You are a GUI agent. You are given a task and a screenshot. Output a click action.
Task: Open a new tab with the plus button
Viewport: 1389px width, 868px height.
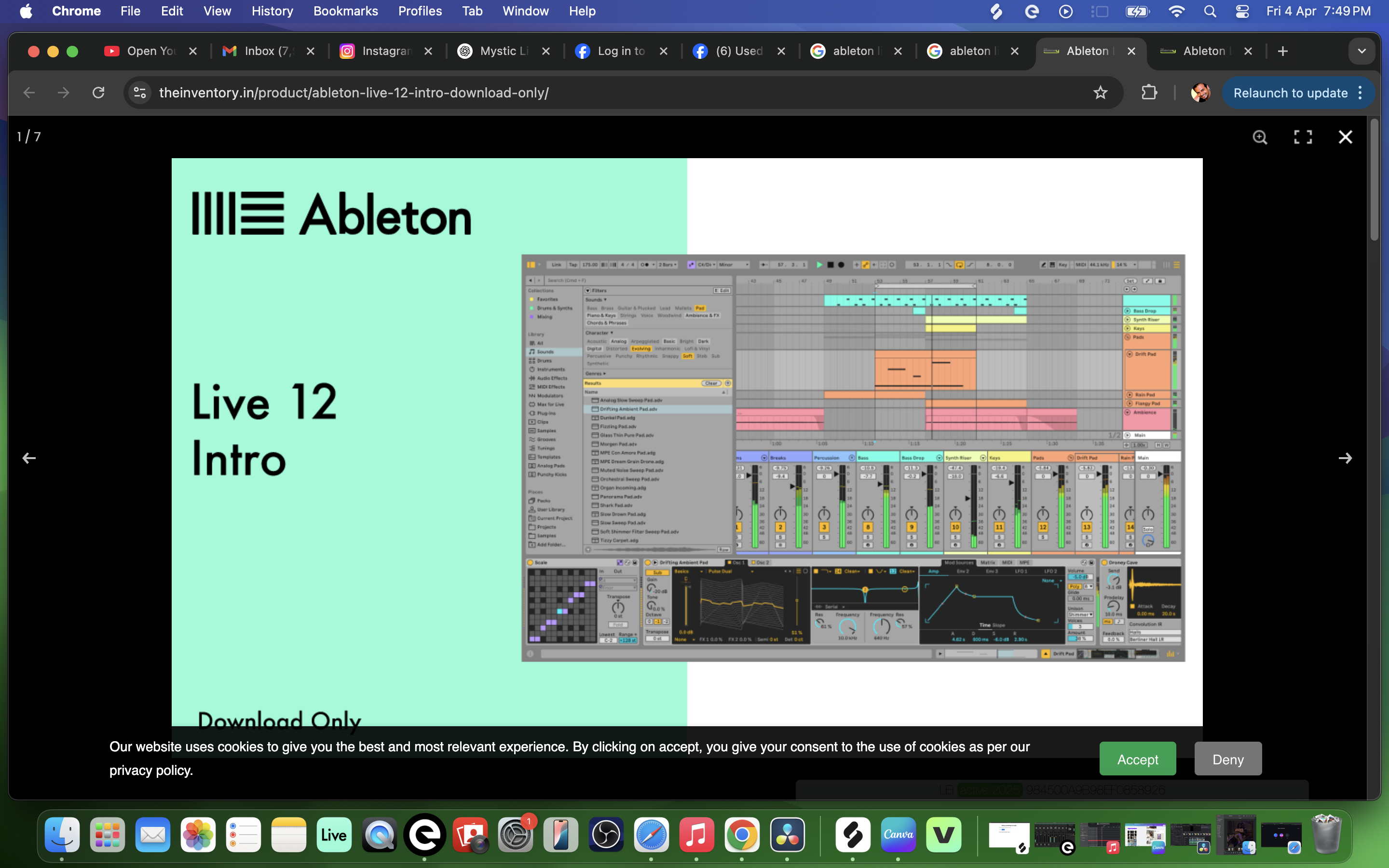click(x=1283, y=51)
